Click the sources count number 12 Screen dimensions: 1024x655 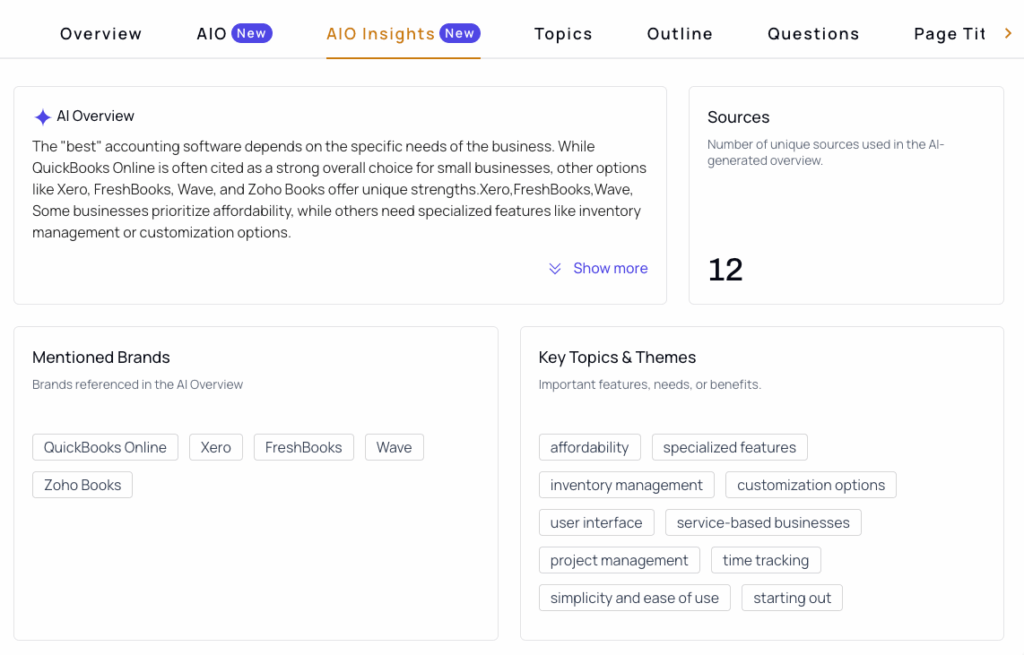[726, 270]
